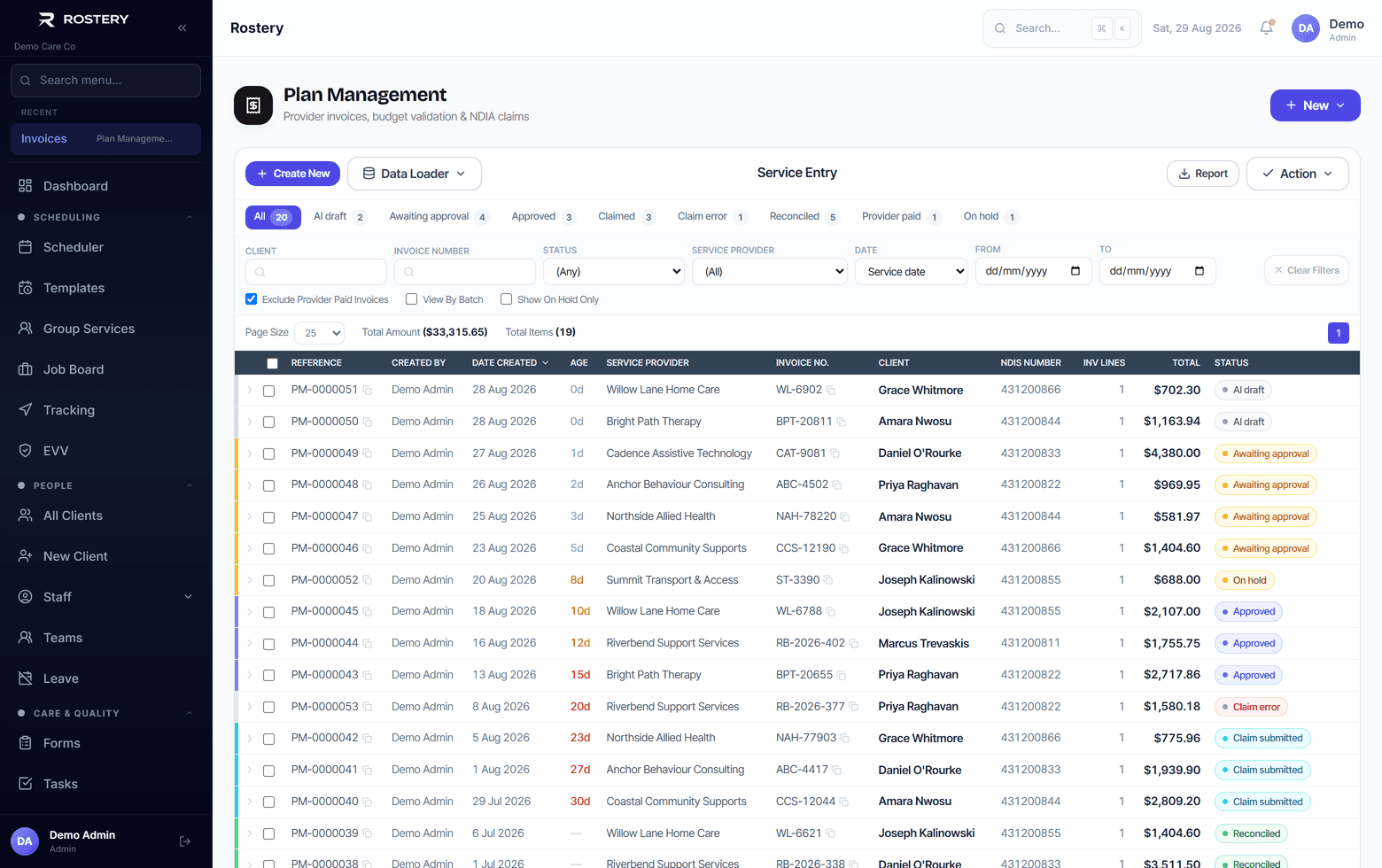The height and width of the screenshot is (868, 1382).
Task: Tick the select-all checkbox in table header
Action: click(x=272, y=363)
